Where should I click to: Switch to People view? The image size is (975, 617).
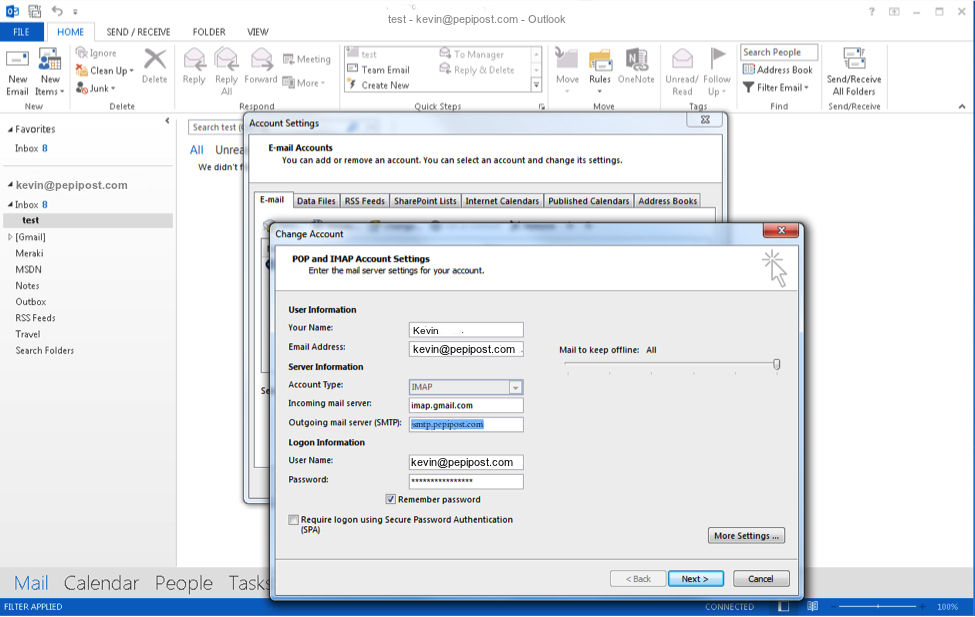point(183,583)
